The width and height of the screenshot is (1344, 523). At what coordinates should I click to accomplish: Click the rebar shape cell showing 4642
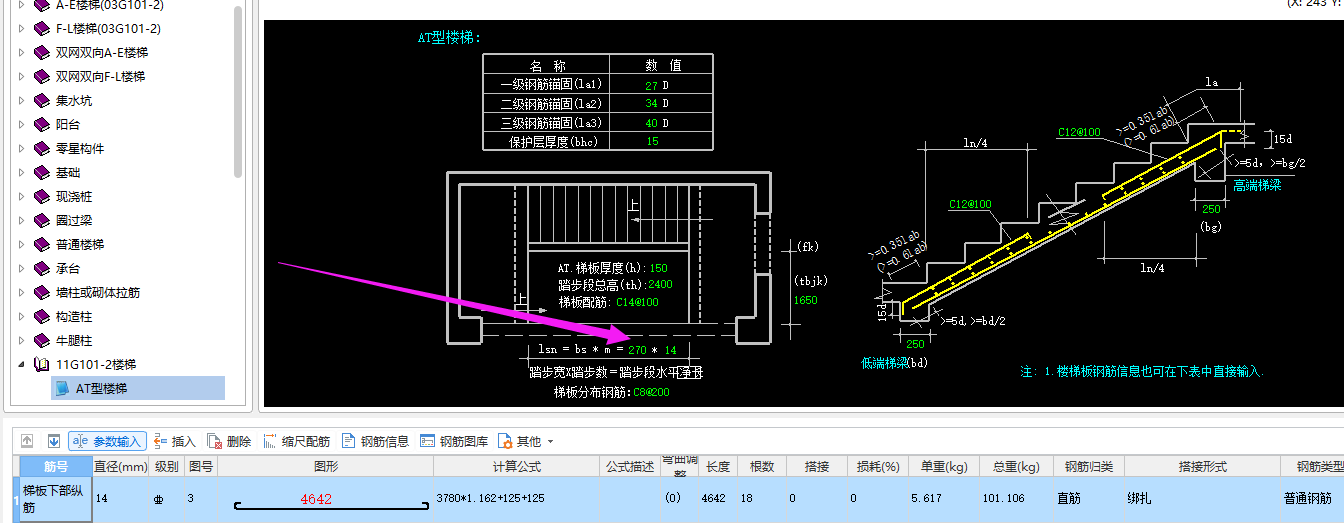[x=325, y=499]
